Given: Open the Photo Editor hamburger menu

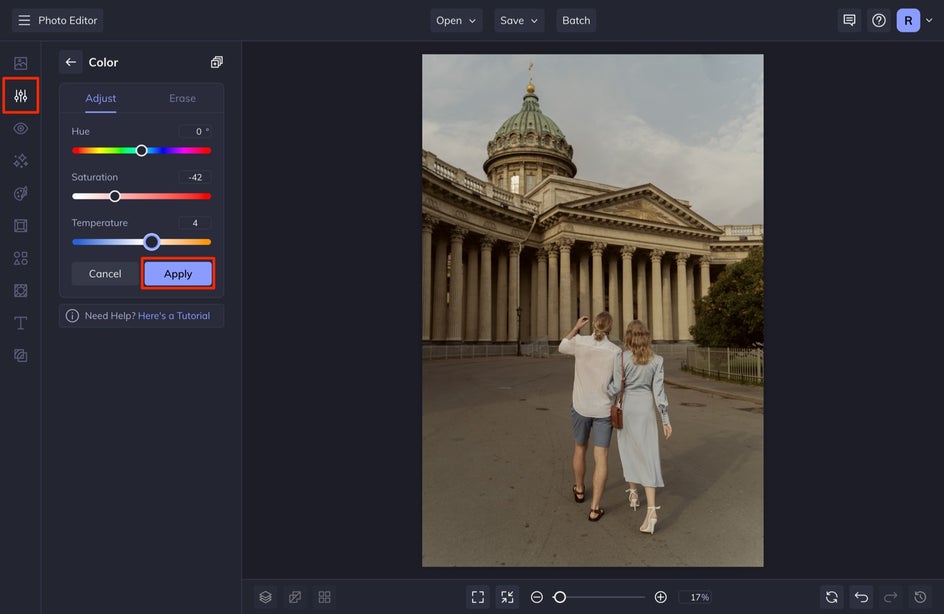Looking at the screenshot, I should [25, 20].
